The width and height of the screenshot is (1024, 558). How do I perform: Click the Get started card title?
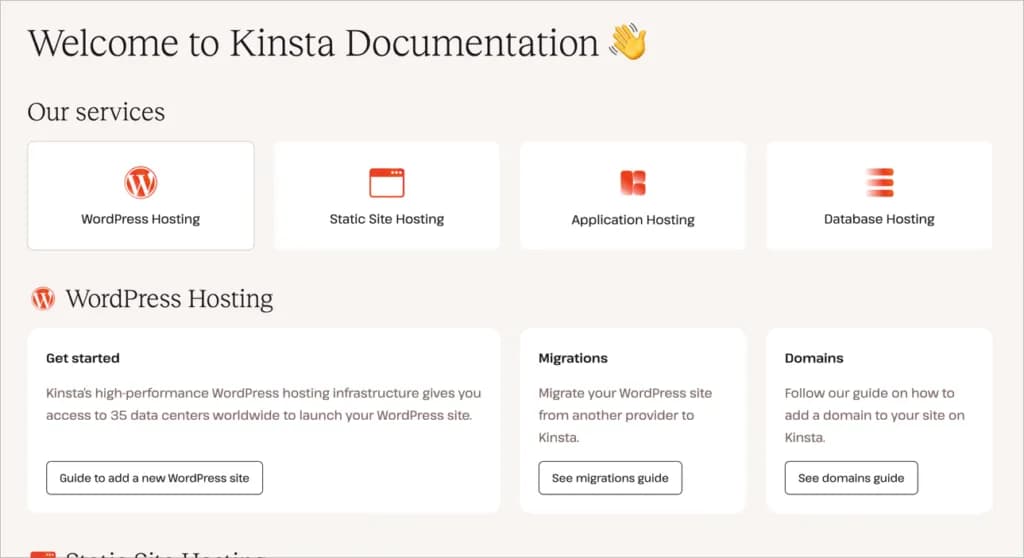coord(83,358)
